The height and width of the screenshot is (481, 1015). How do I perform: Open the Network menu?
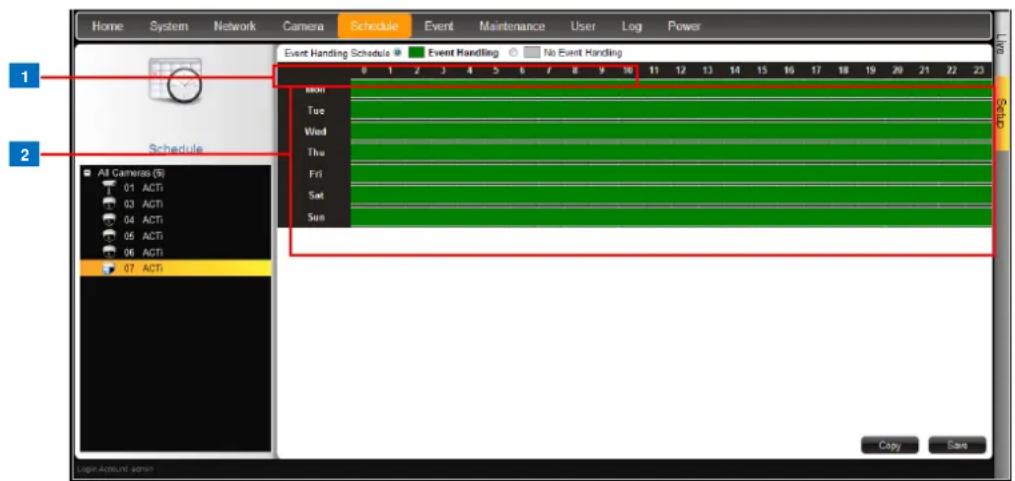[x=234, y=27]
